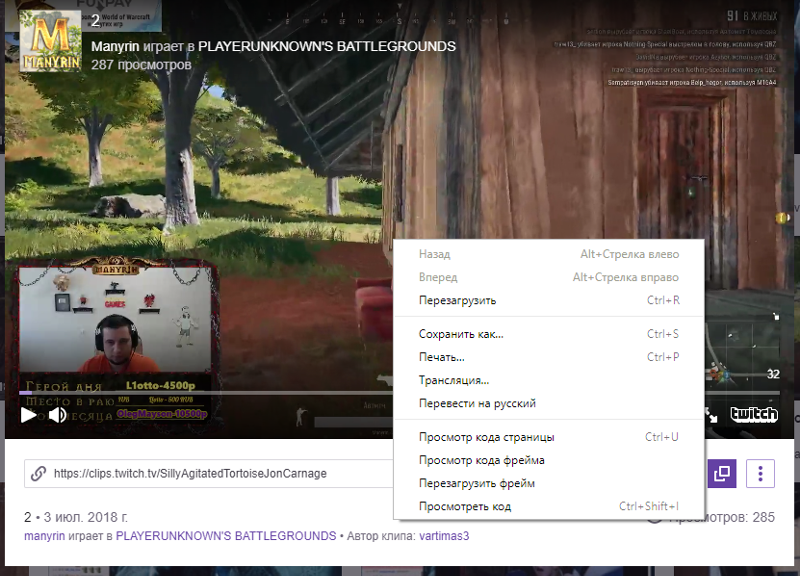Select the clip URL field
Screen dimensions: 800x576
(209, 473)
